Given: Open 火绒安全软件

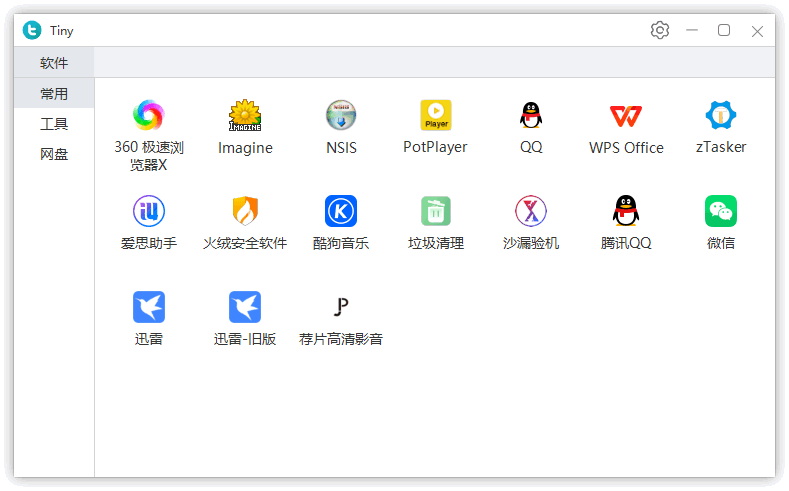Looking at the screenshot, I should (245, 211).
